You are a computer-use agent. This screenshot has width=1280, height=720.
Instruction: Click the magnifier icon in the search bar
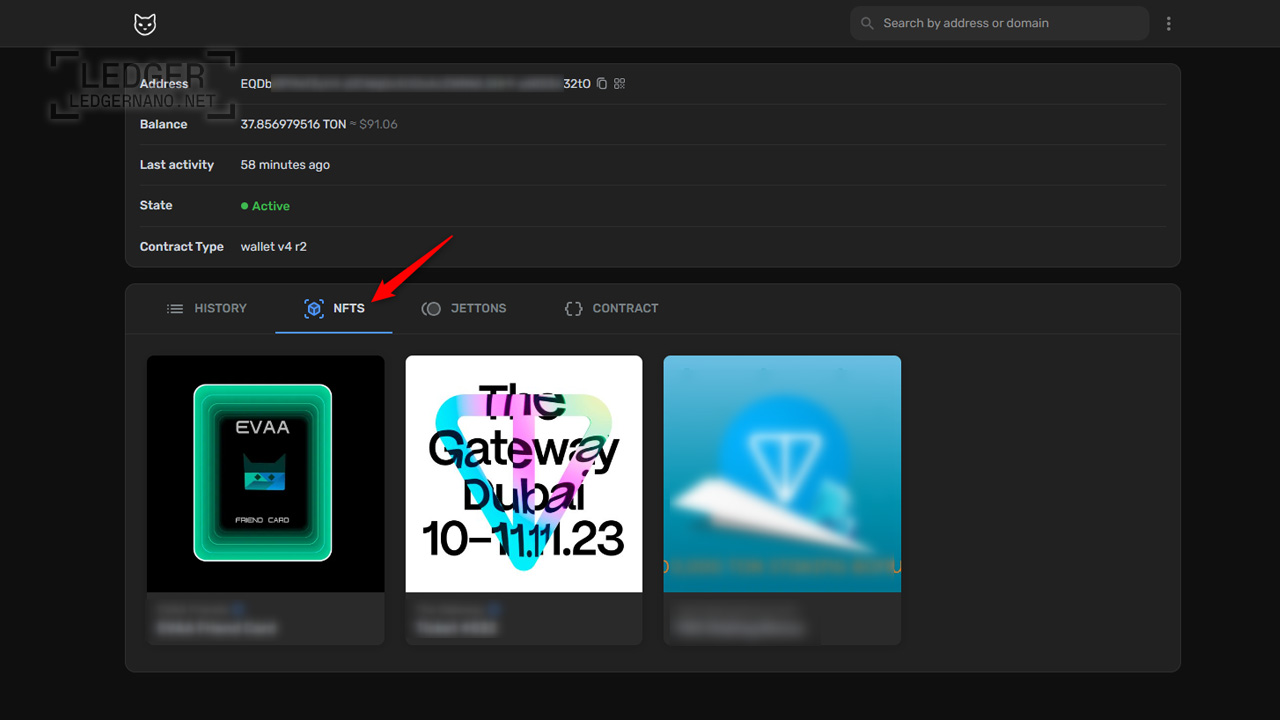867,23
